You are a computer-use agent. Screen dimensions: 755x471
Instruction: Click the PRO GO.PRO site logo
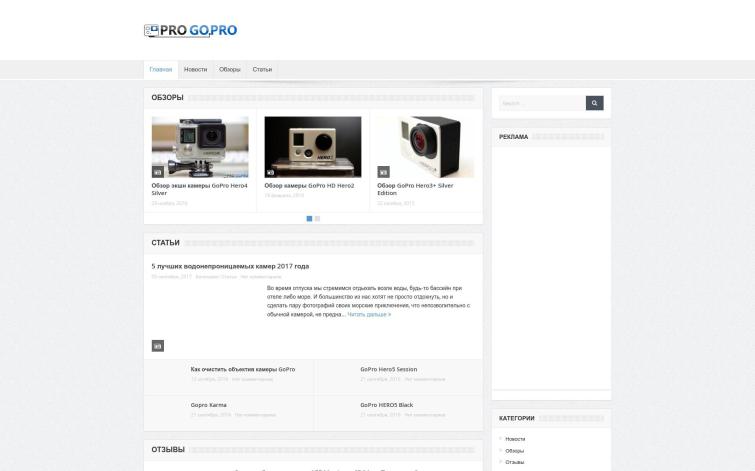[x=191, y=30]
